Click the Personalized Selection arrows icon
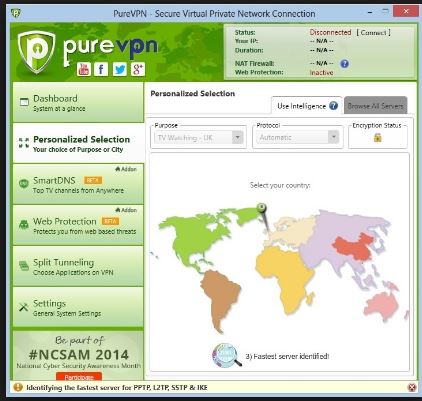 pyautogui.click(x=24, y=143)
